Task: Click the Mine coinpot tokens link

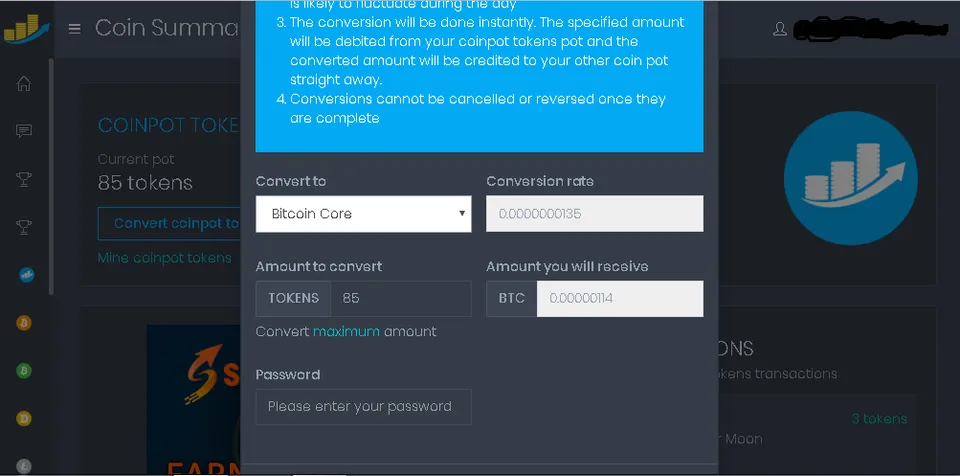Action: coord(165,258)
